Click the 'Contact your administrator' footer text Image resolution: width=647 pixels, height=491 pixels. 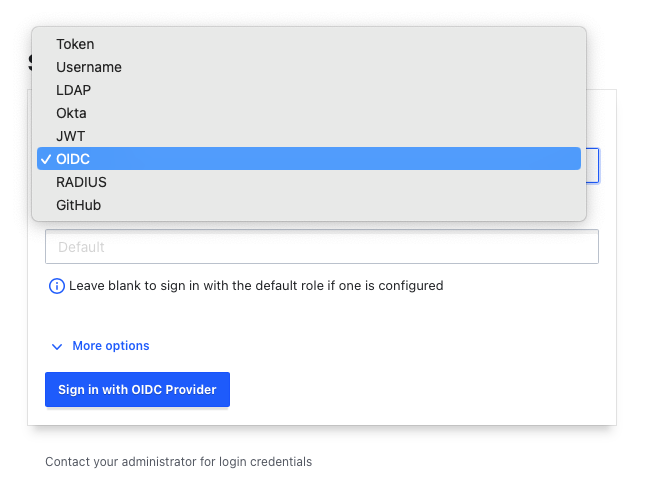(x=178, y=462)
